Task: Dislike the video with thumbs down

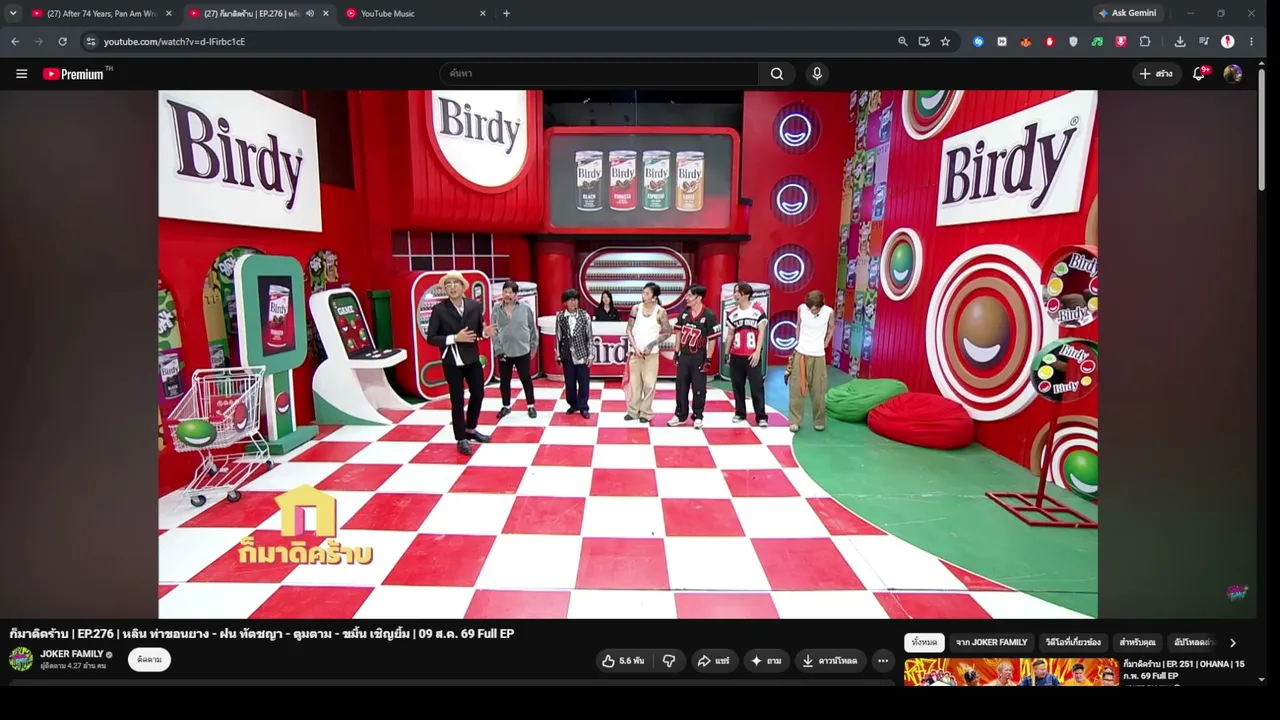Action: (669, 661)
